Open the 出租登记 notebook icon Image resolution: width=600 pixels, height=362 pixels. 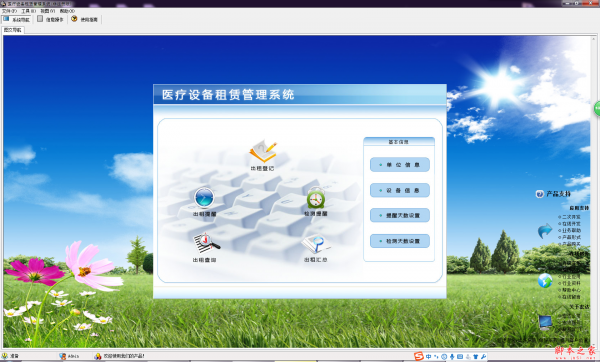[263, 152]
